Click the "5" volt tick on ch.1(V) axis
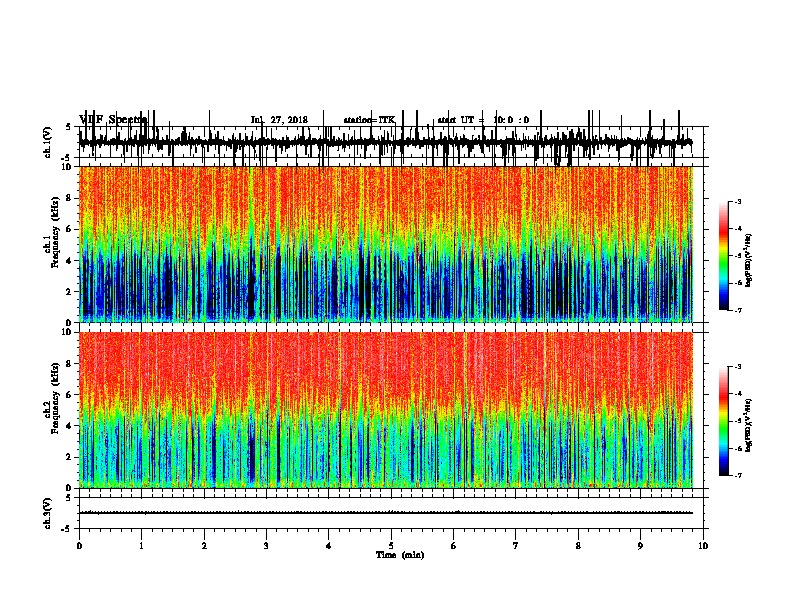This screenshot has height=612, width=792. 68,127
